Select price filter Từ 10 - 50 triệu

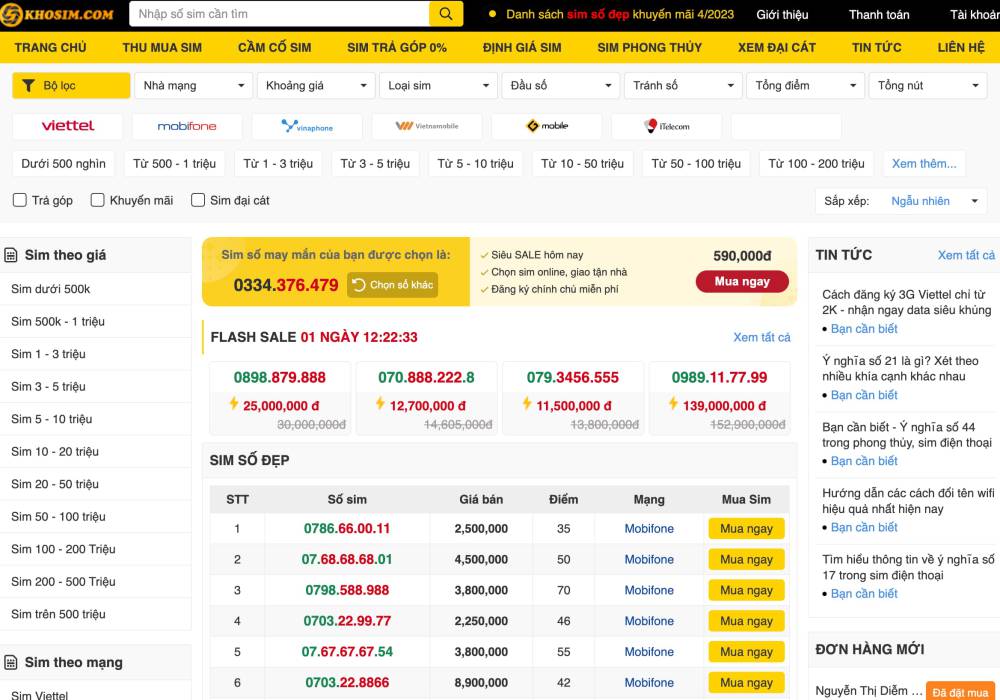click(x=582, y=164)
